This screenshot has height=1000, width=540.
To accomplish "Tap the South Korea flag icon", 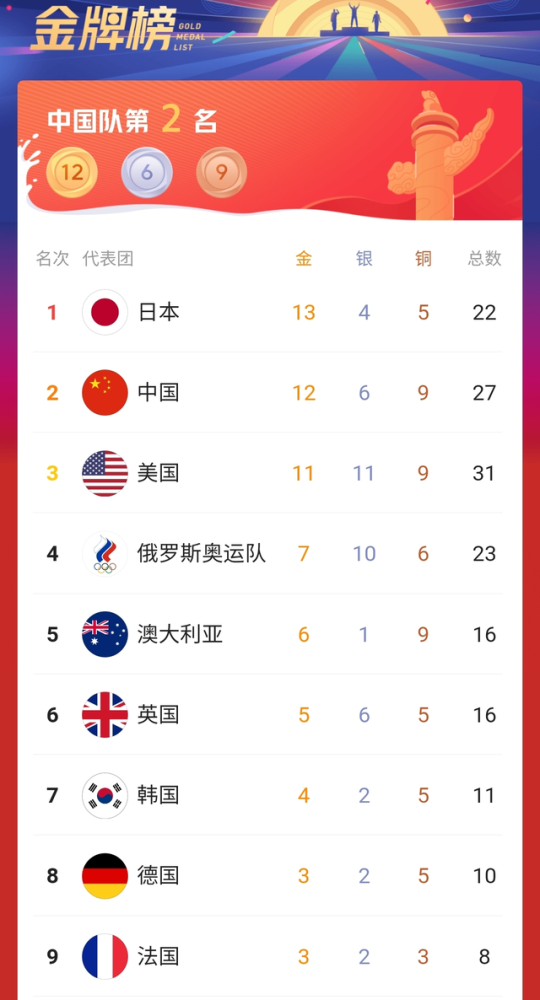I will point(105,795).
